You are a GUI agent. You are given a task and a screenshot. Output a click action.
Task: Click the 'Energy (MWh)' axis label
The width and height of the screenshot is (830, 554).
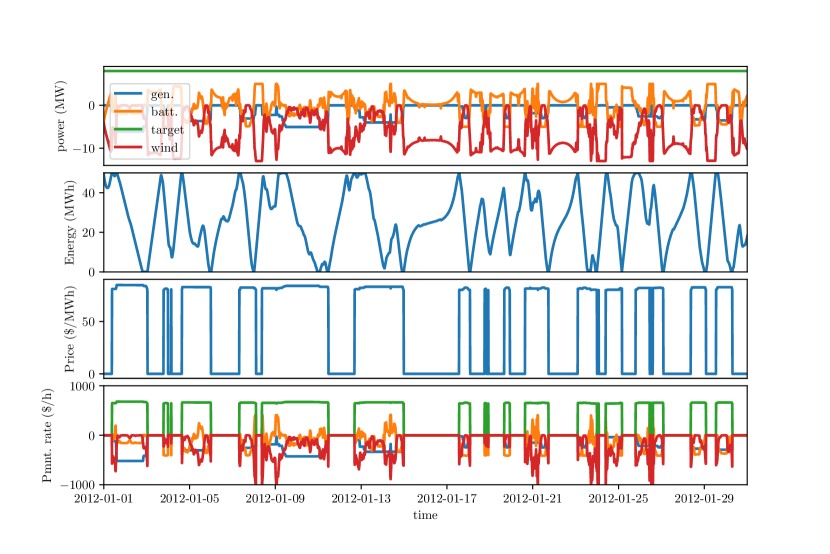(69, 223)
